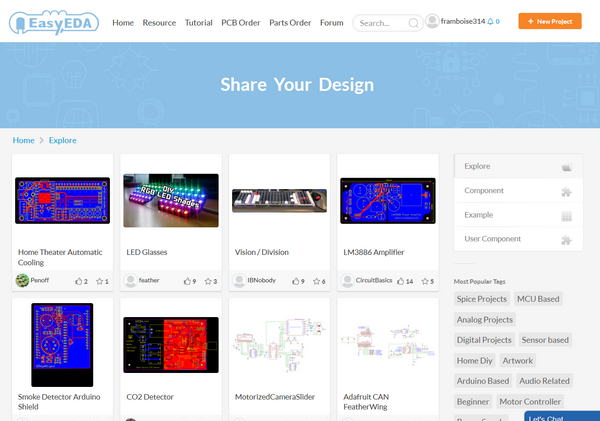Image resolution: width=600 pixels, height=421 pixels.
Task: Select Component in the sidebar list
Action: 518,190
